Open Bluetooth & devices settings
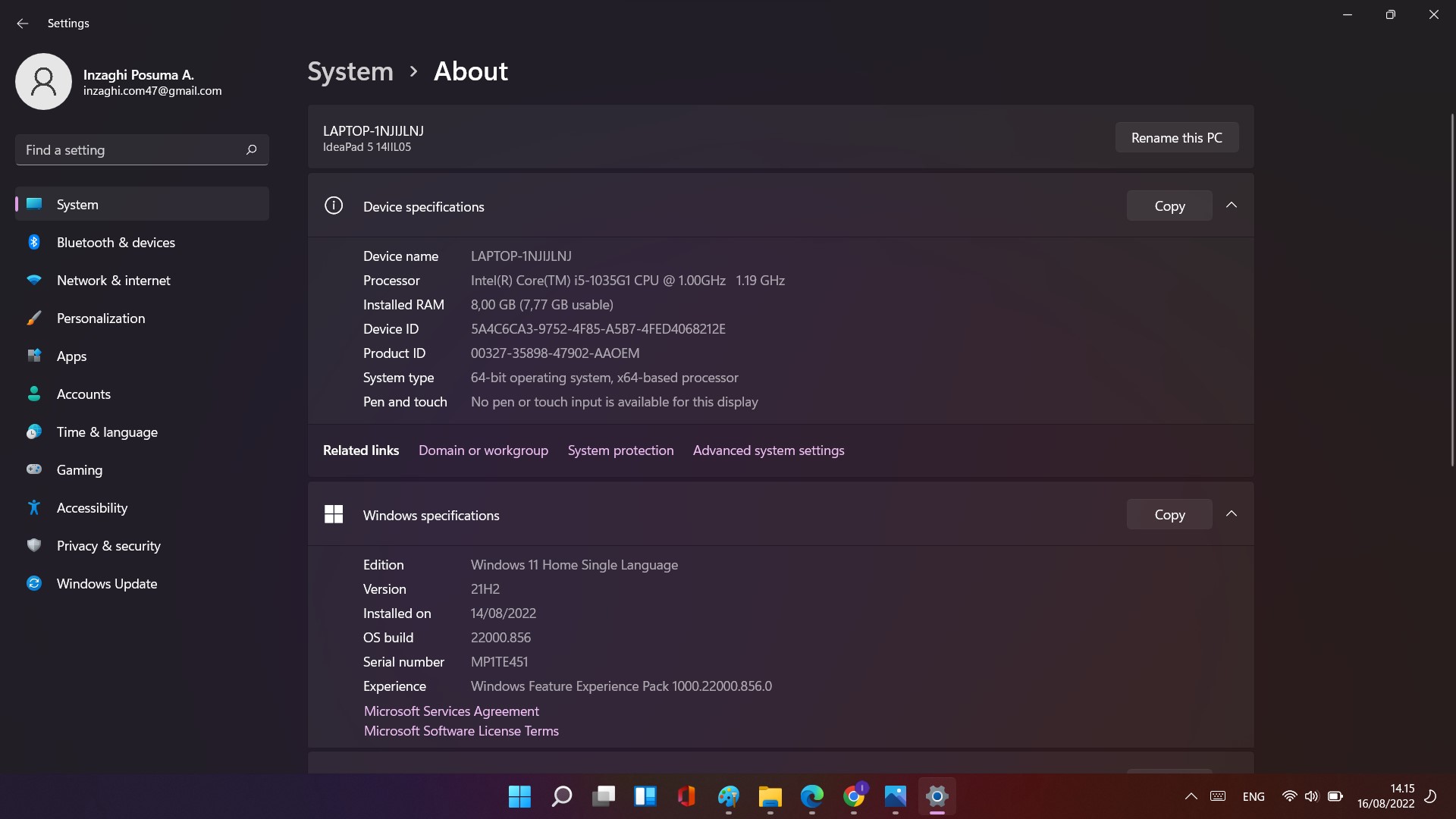 pos(115,243)
